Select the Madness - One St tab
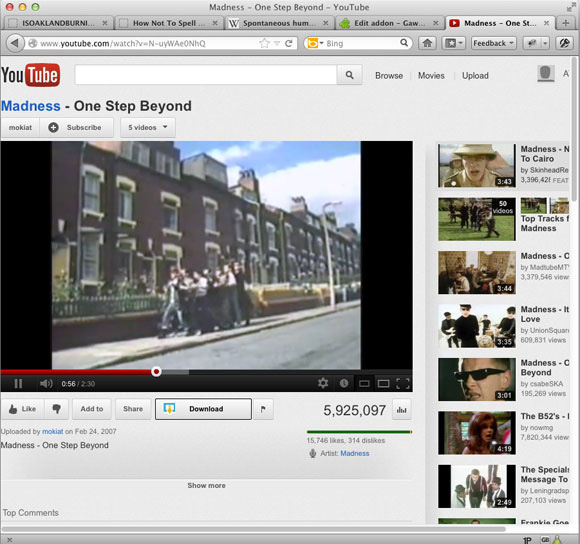This screenshot has height=544, width=580. pos(500,23)
